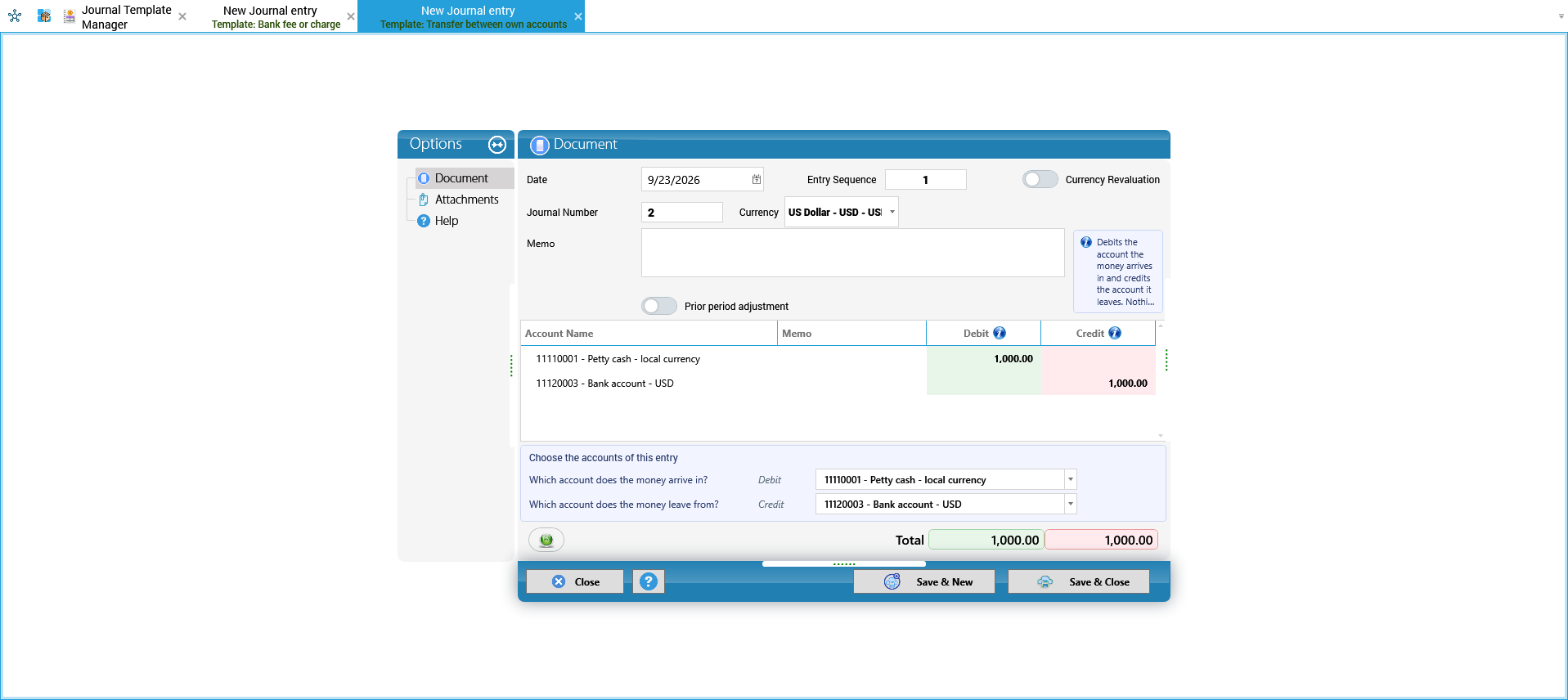Click the Close button

(575, 581)
